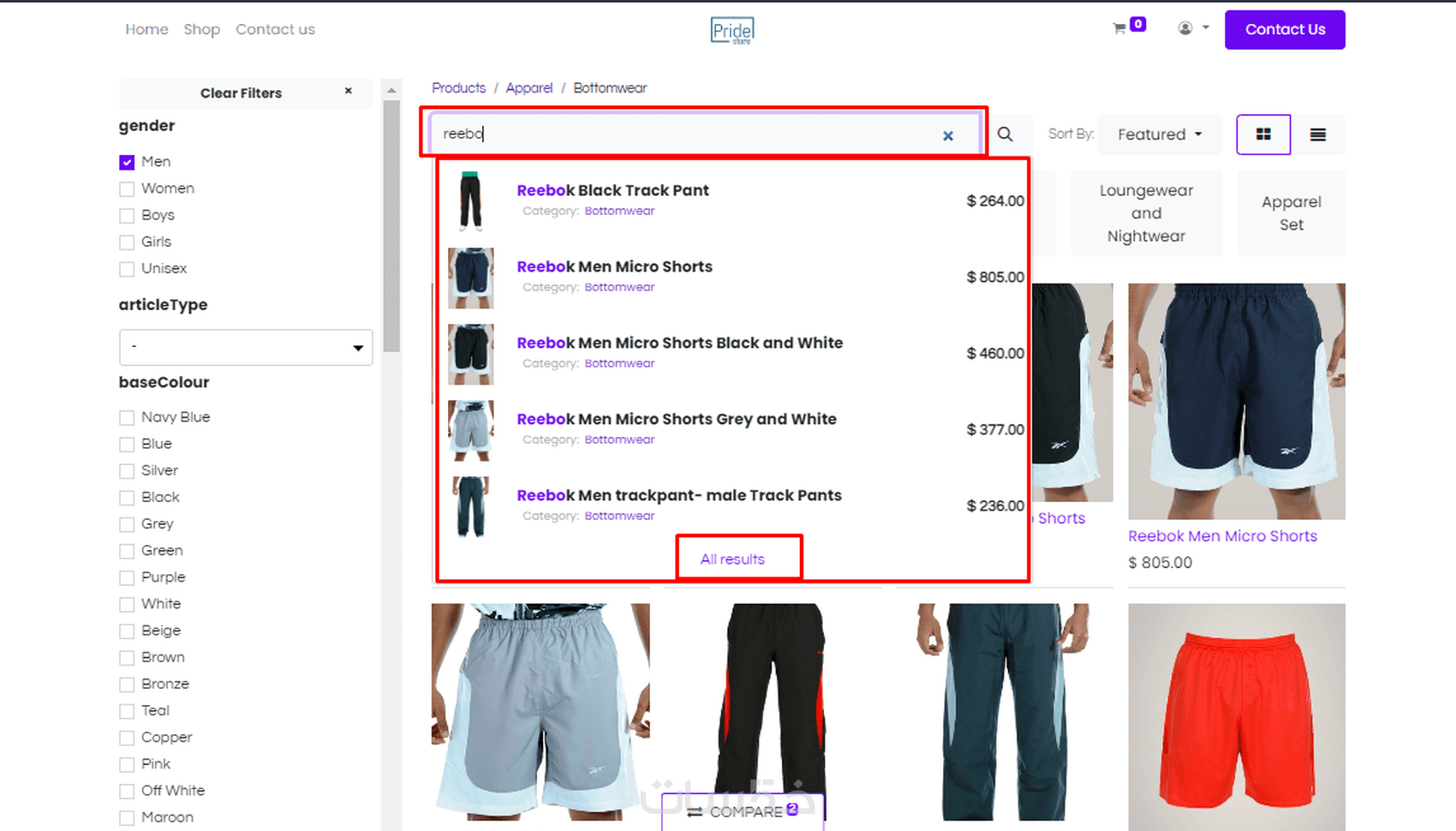Clear the search text with the X icon
Screen dimensions: 1456x831
pos(948,135)
